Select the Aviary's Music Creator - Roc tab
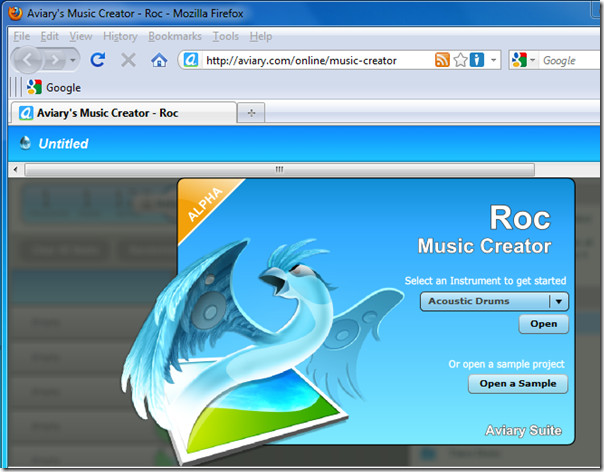Screen dimensions: 604x472 pyautogui.click(x=123, y=113)
